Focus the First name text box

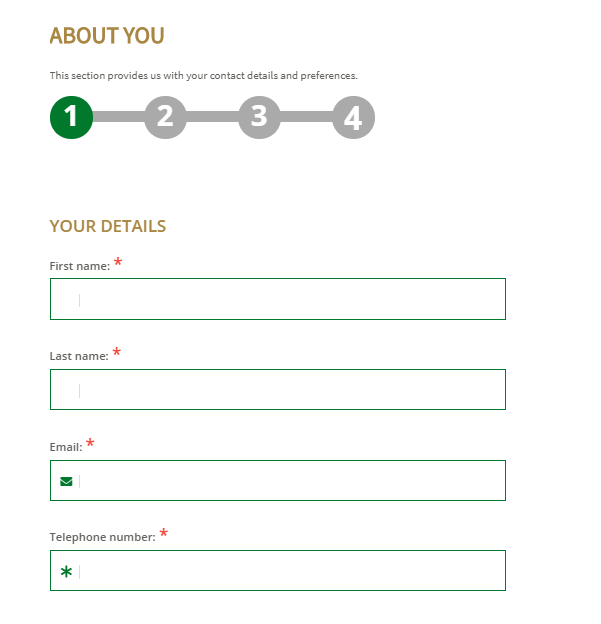tap(290, 299)
